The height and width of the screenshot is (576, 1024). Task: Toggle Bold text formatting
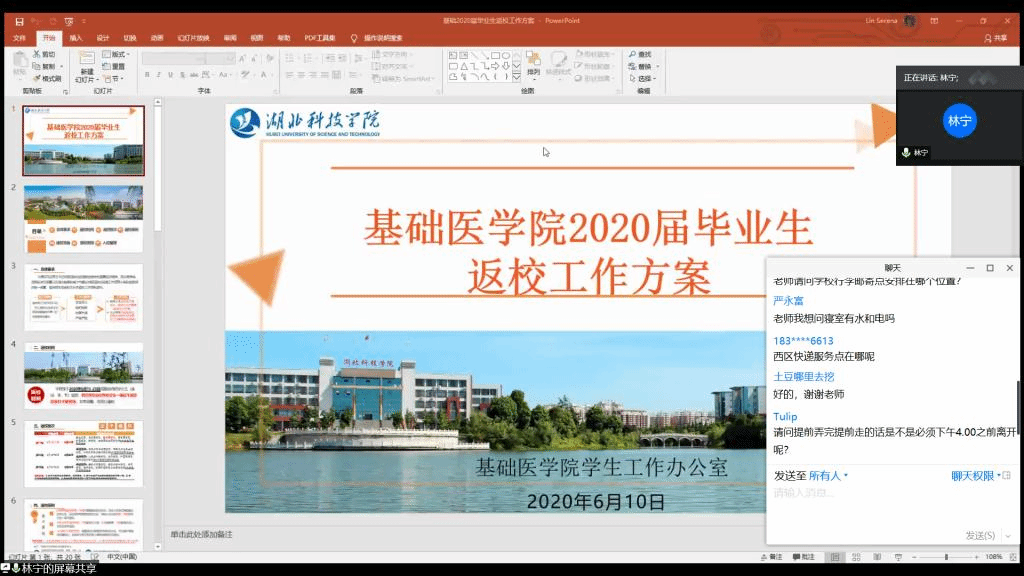(146, 75)
